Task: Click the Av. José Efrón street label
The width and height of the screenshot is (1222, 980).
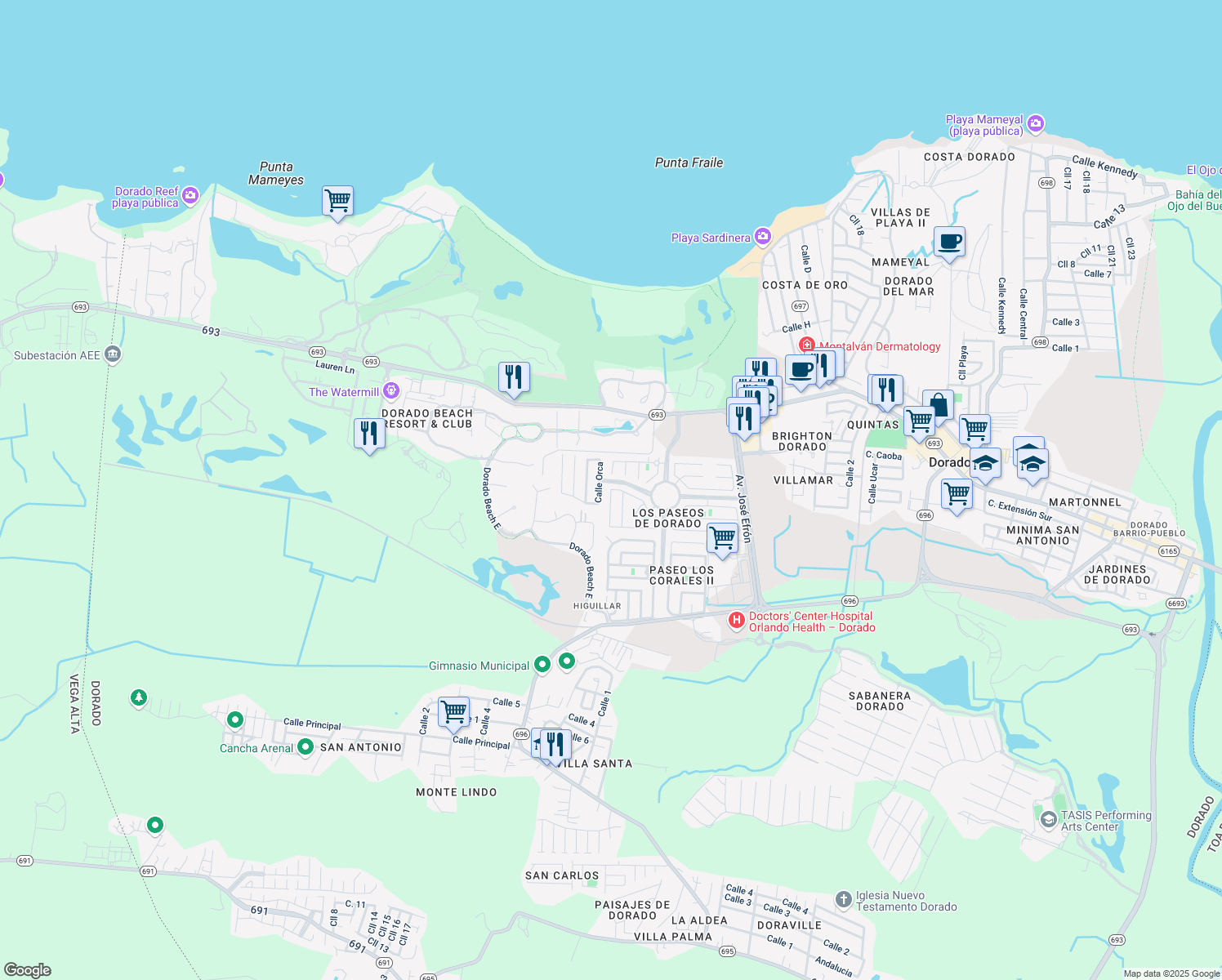Action: pyautogui.click(x=743, y=509)
